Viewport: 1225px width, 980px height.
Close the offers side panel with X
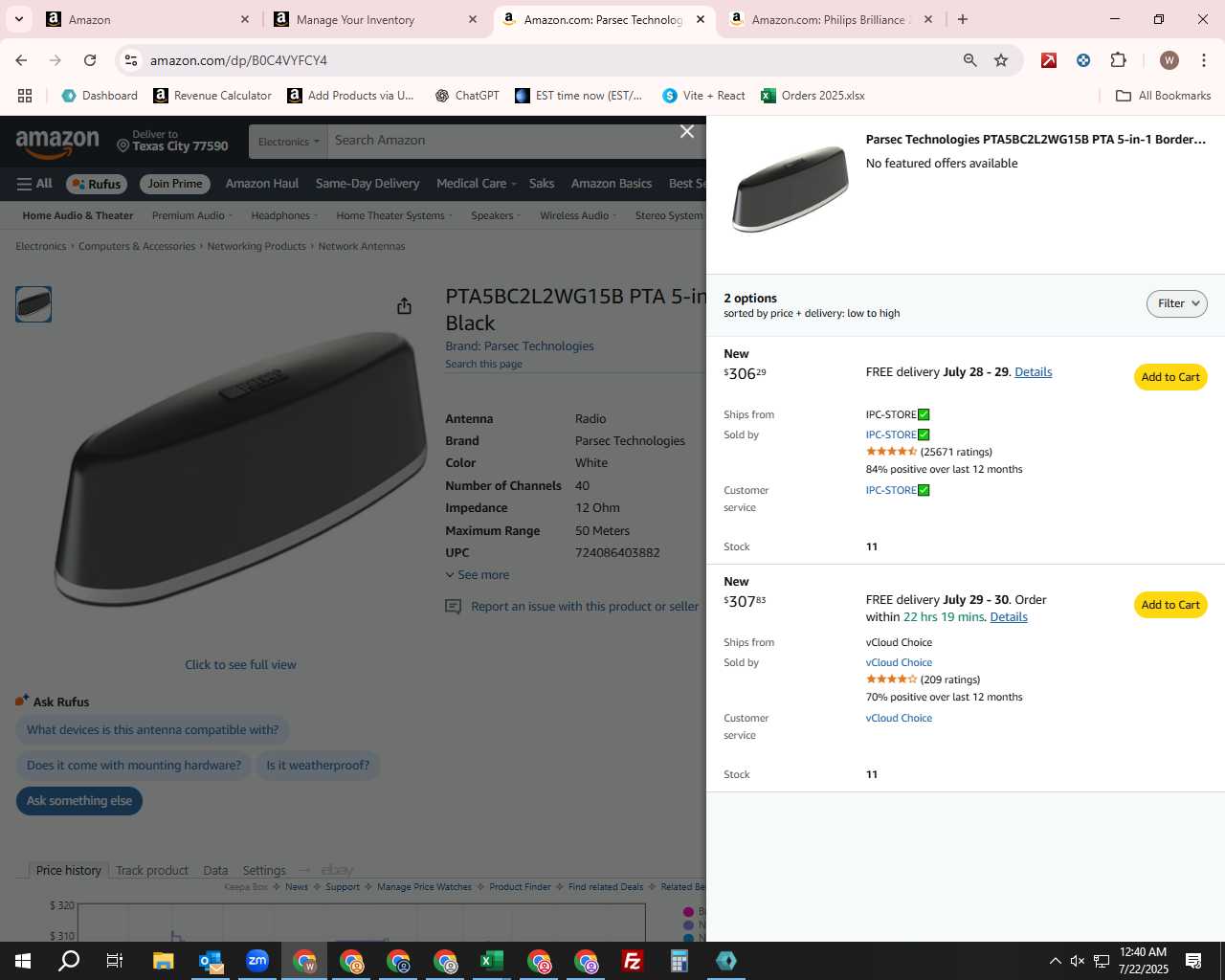687,131
